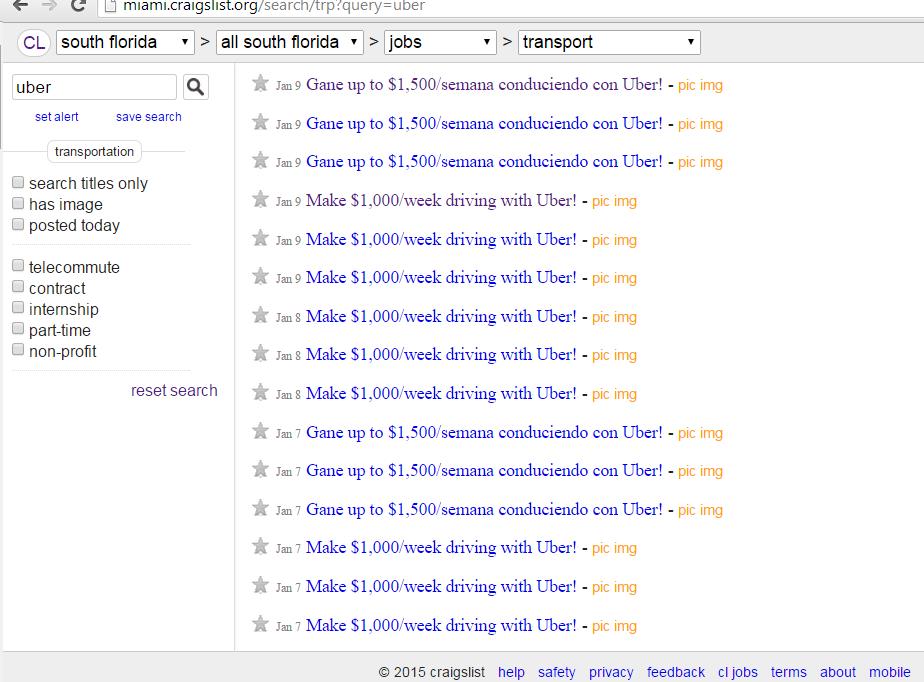Open the feedback footer link
924x682 pixels.
point(675,672)
